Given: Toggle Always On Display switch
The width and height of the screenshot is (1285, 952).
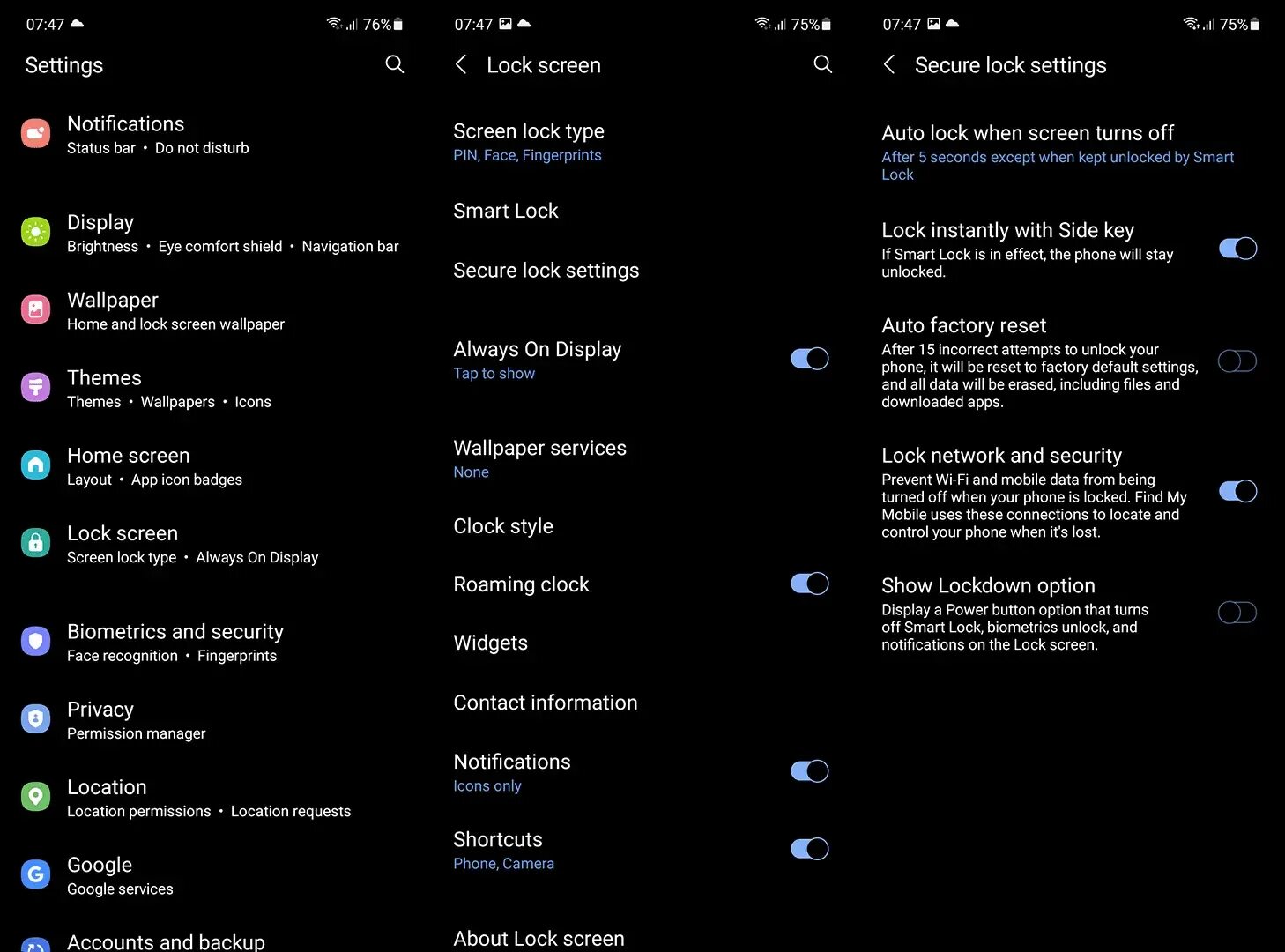Looking at the screenshot, I should pyautogui.click(x=810, y=359).
